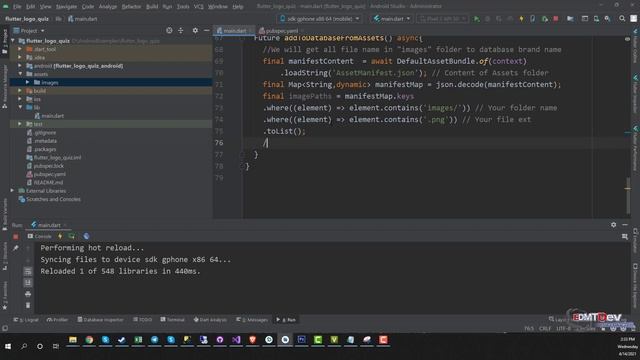Hide the Project panel with minus icon
The width and height of the screenshot is (640, 360).
click(207, 31)
